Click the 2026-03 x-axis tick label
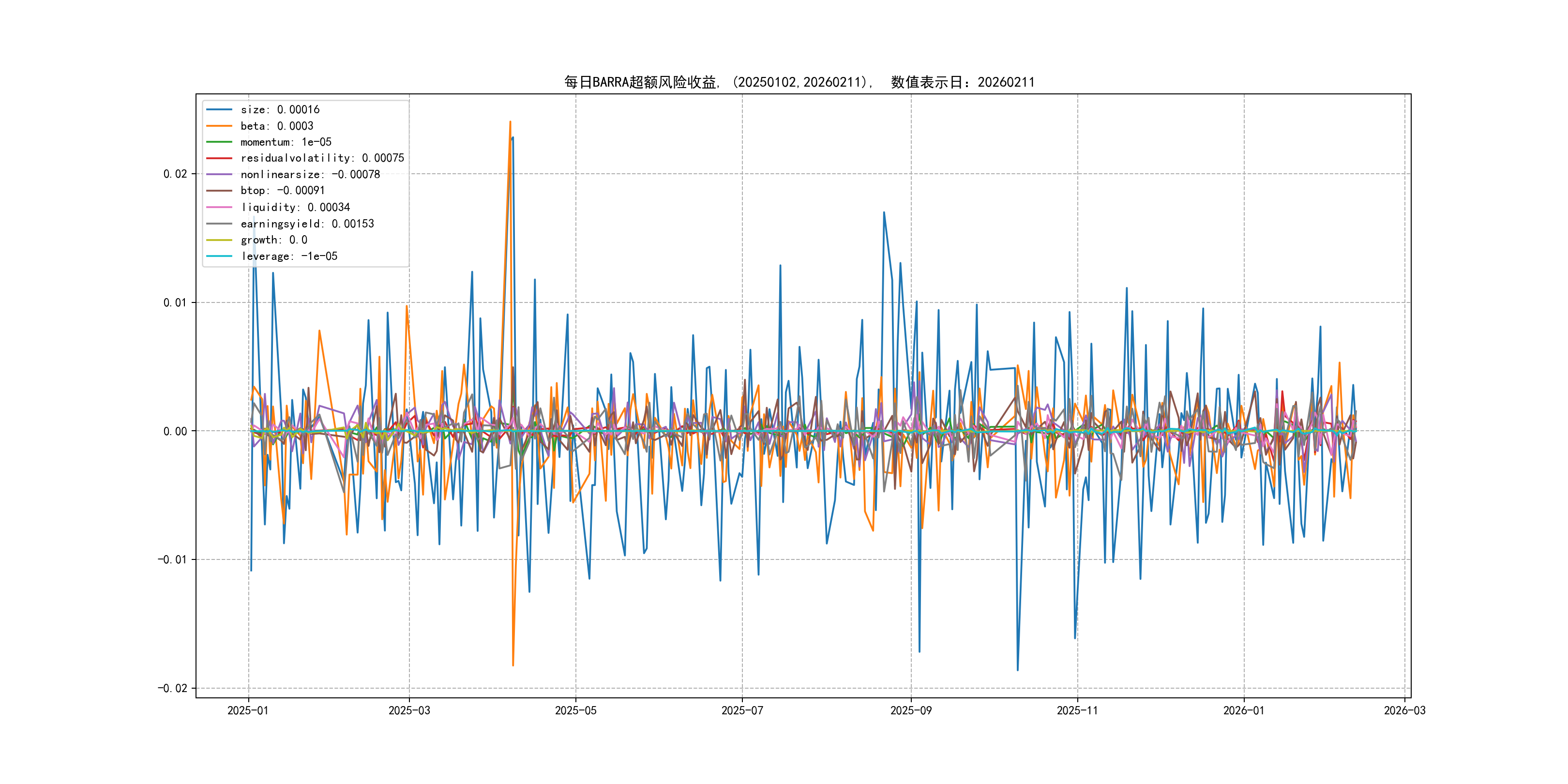 [x=1404, y=710]
